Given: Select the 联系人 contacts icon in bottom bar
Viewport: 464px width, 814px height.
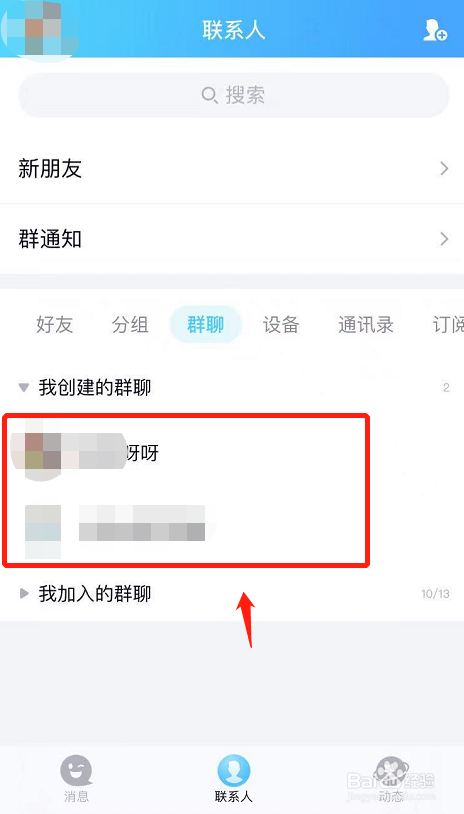Looking at the screenshot, I should 234,771.
